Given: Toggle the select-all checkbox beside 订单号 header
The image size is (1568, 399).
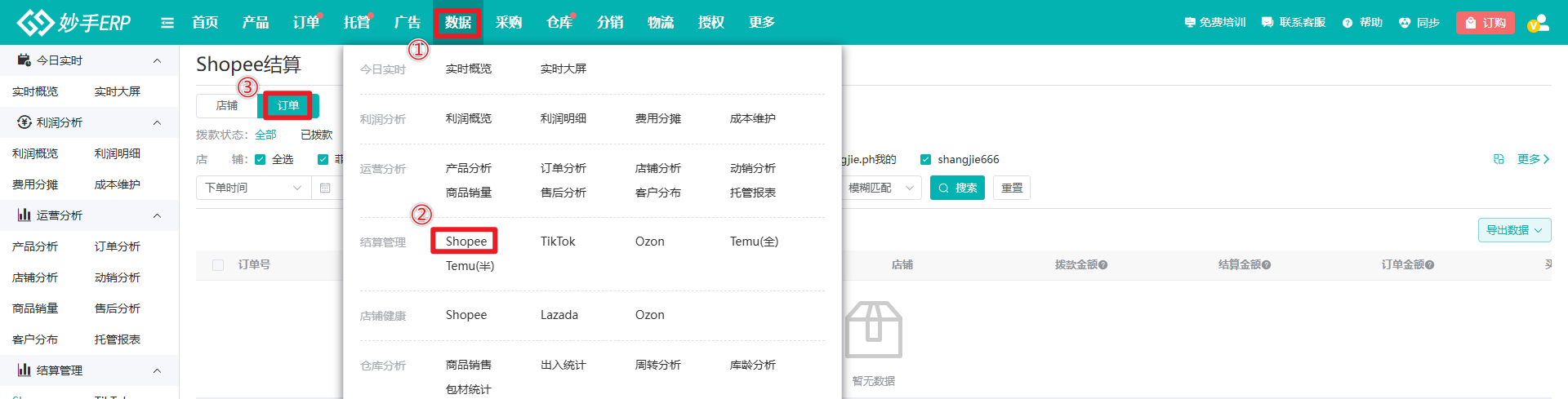Looking at the screenshot, I should [x=218, y=265].
